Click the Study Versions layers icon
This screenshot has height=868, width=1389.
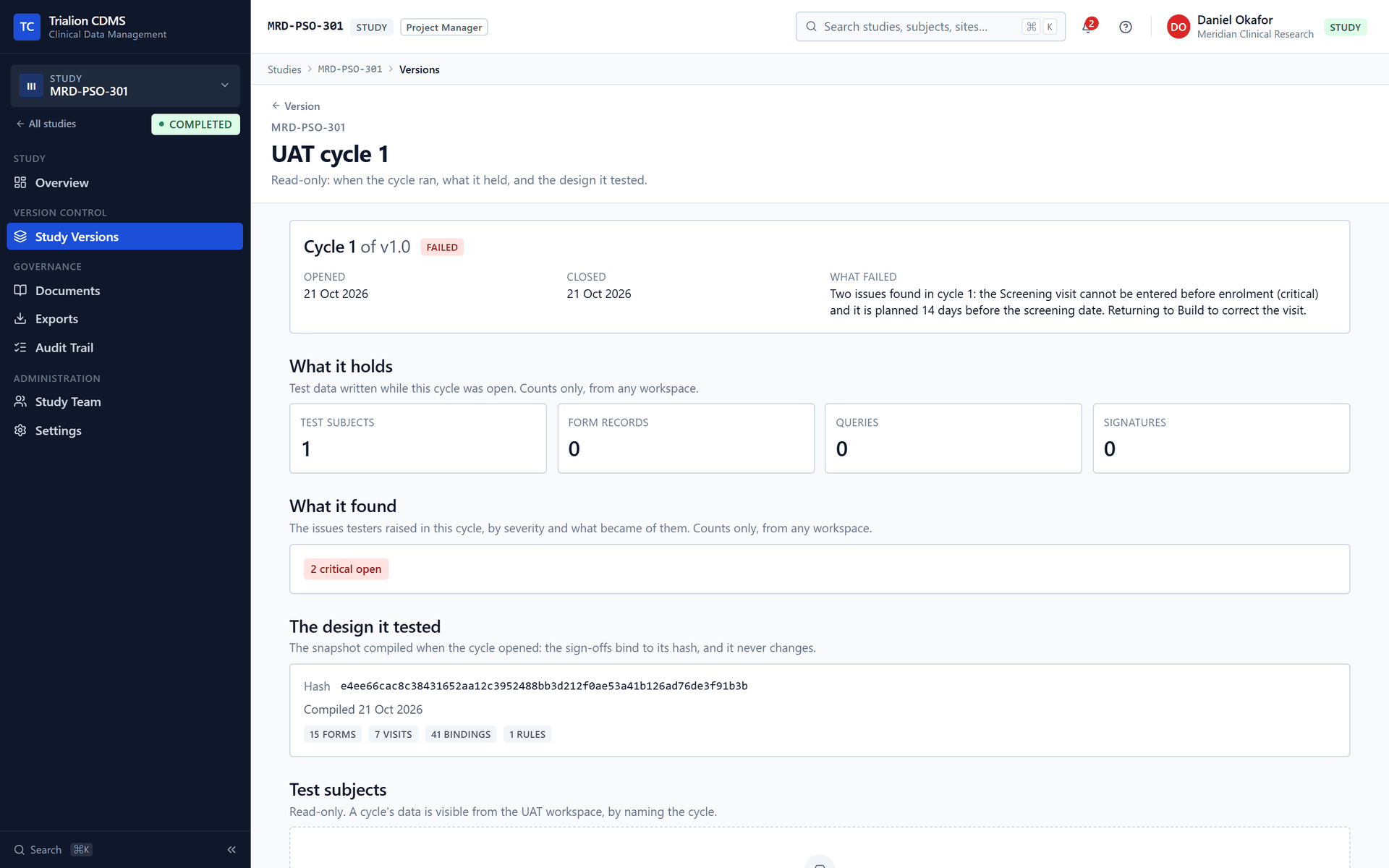pyautogui.click(x=20, y=237)
